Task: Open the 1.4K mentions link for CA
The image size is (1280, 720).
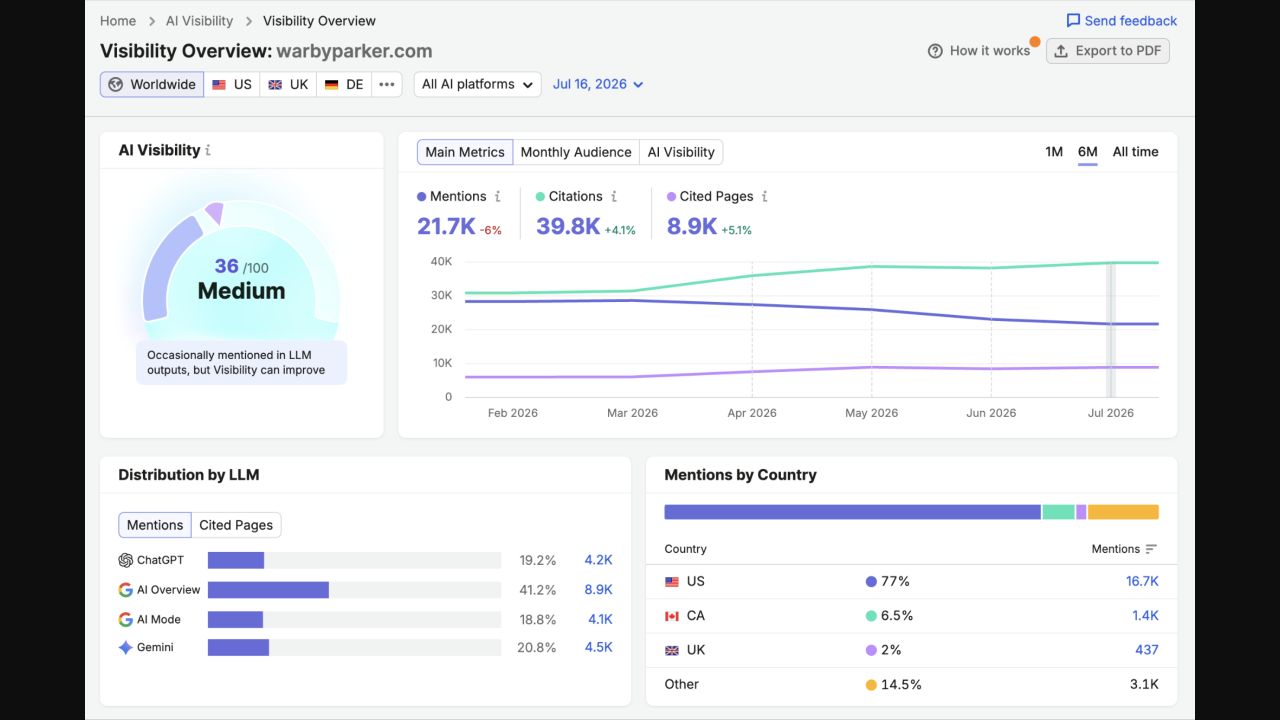Action: (x=1145, y=616)
